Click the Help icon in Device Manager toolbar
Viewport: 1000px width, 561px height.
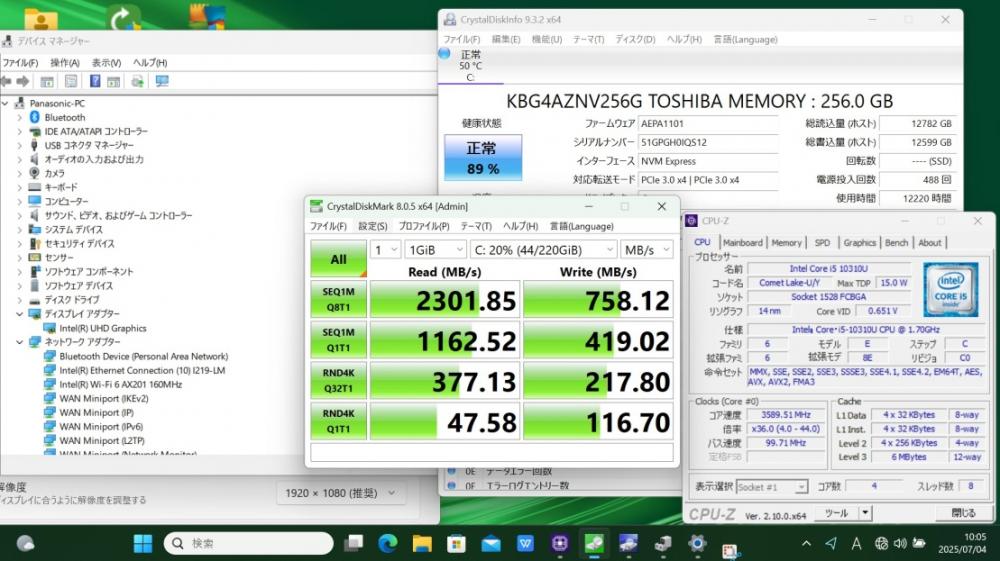coord(94,81)
